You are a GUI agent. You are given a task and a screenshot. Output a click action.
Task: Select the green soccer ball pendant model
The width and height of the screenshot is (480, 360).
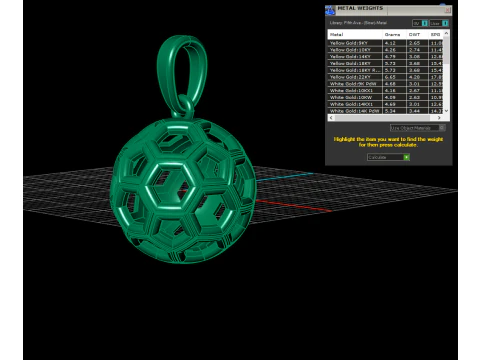tap(183, 190)
